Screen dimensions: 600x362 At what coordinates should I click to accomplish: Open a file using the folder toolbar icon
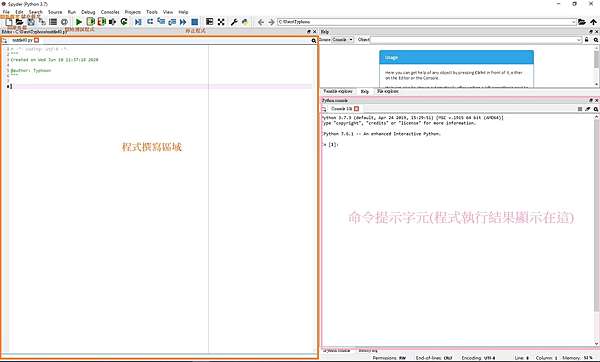point(20,22)
